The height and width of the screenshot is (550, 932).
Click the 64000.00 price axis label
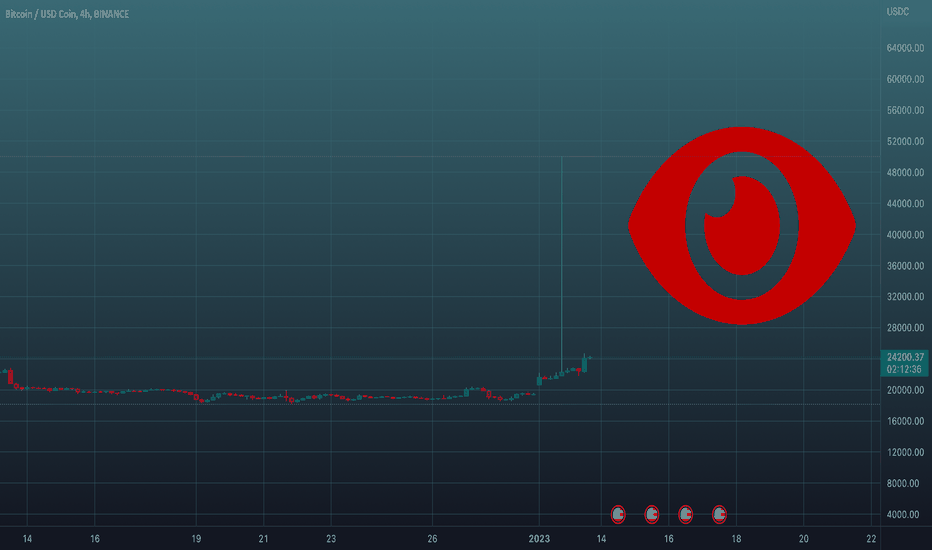coord(905,48)
